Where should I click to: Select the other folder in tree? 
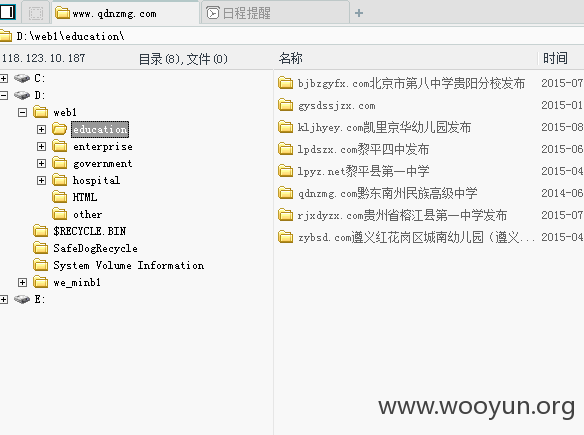click(88, 214)
